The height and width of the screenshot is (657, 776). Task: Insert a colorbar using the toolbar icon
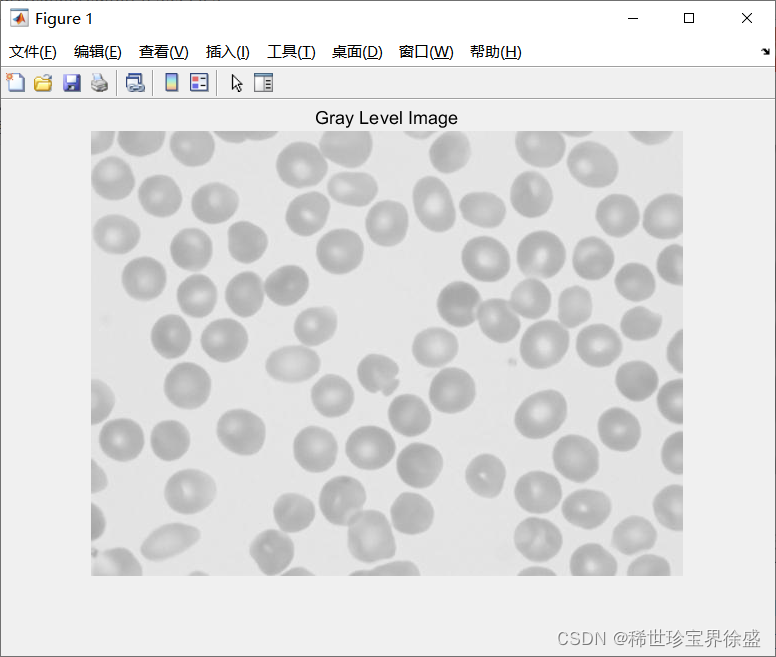tap(172, 83)
